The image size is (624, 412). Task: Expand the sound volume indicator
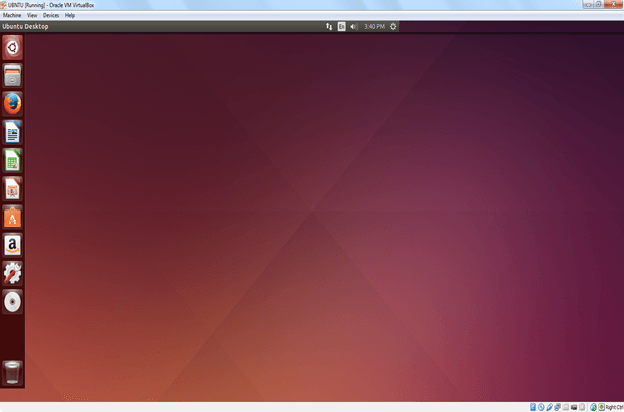coord(353,26)
